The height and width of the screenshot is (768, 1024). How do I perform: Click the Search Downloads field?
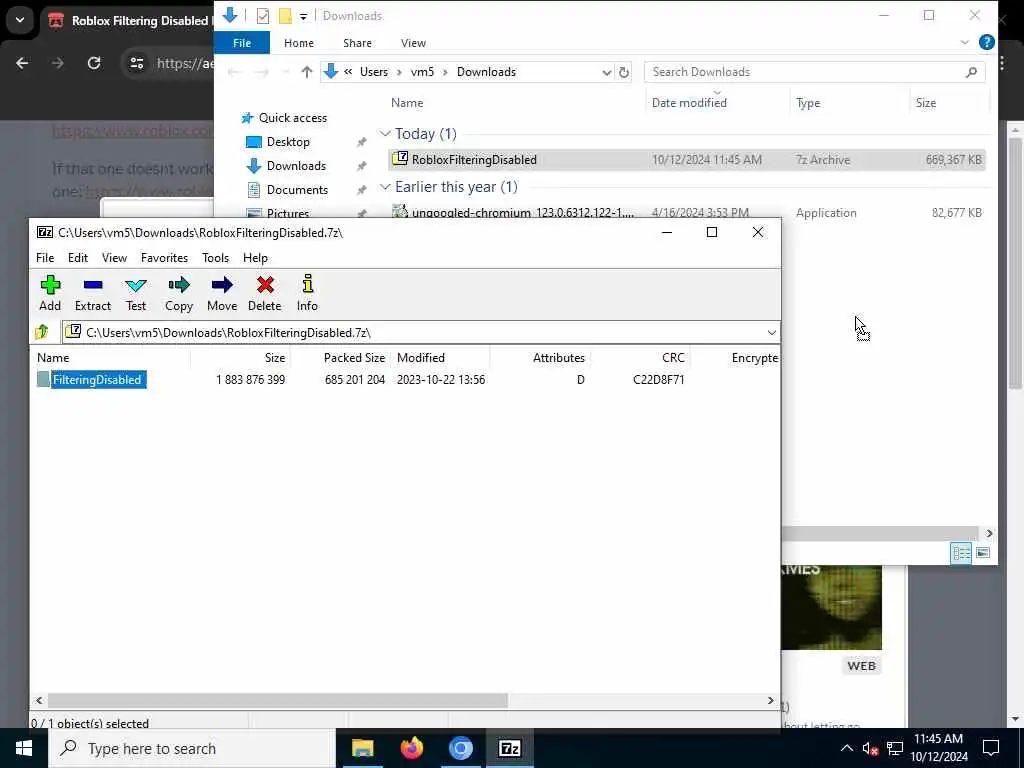[x=814, y=72]
